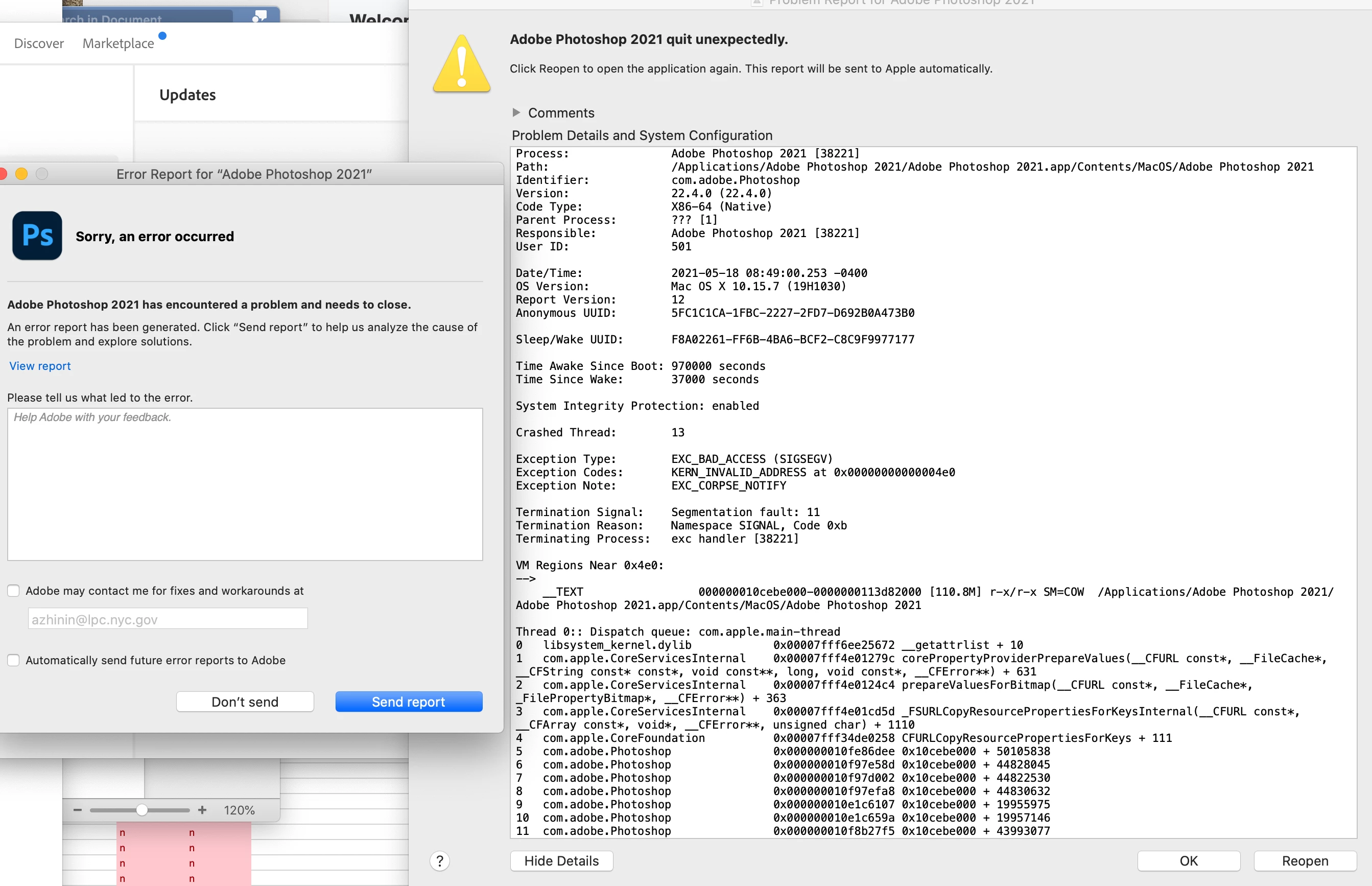Image resolution: width=1372 pixels, height=886 pixels.
Task: Enable Adobe may contact me checkbox
Action: (x=14, y=591)
